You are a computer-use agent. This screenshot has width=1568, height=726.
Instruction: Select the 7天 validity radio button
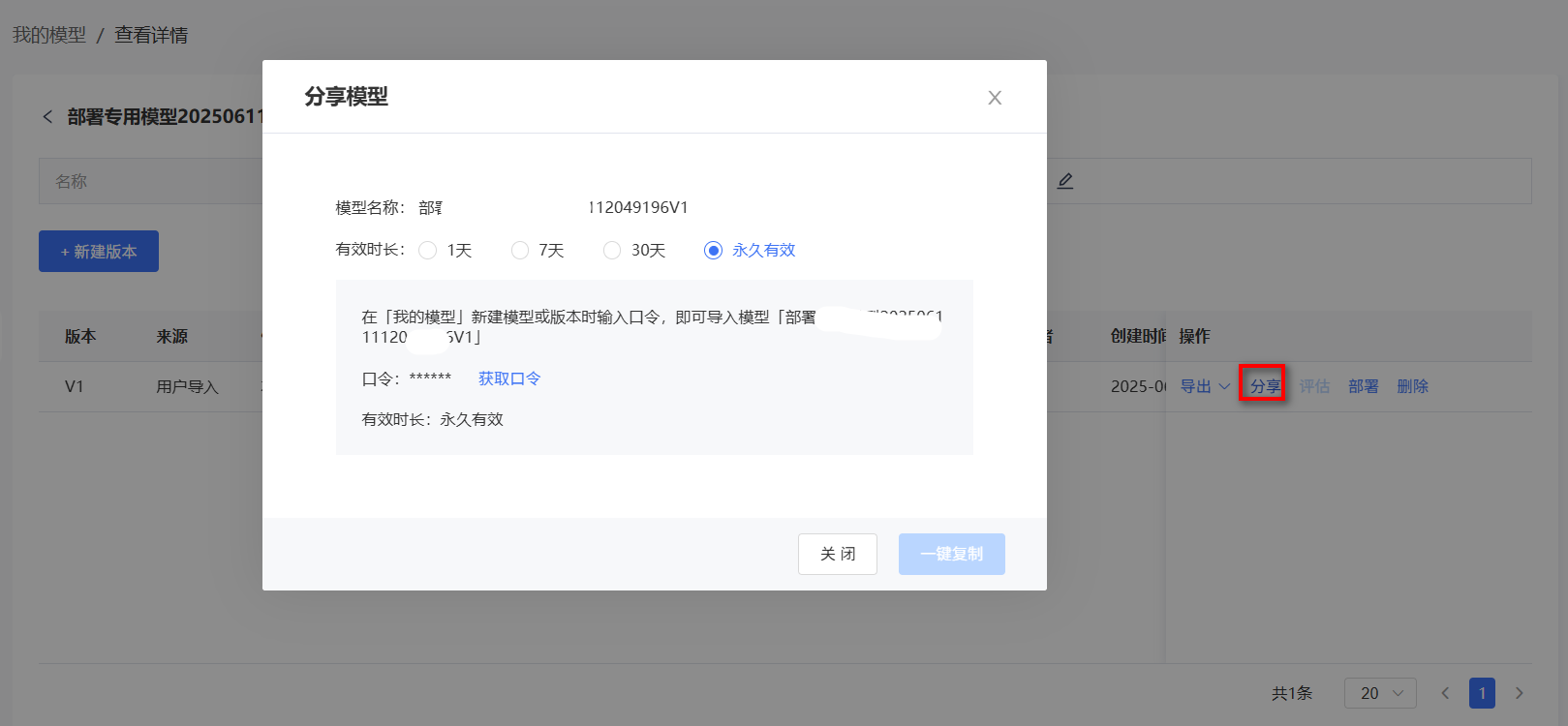point(520,251)
